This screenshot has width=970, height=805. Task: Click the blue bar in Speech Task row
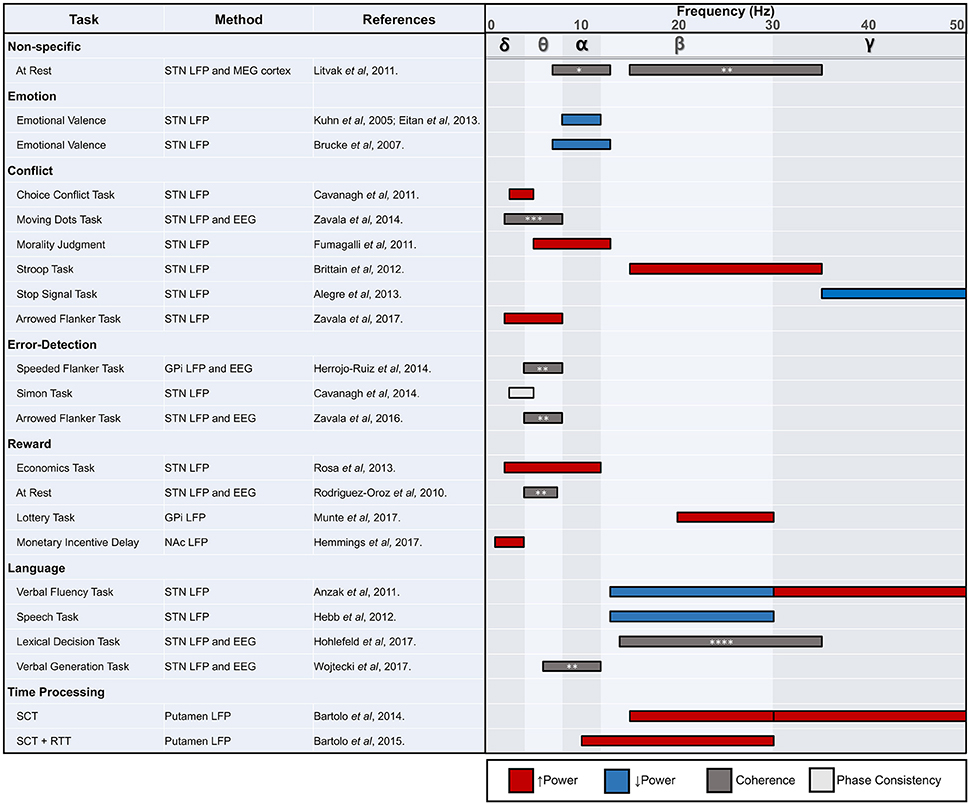click(692, 617)
